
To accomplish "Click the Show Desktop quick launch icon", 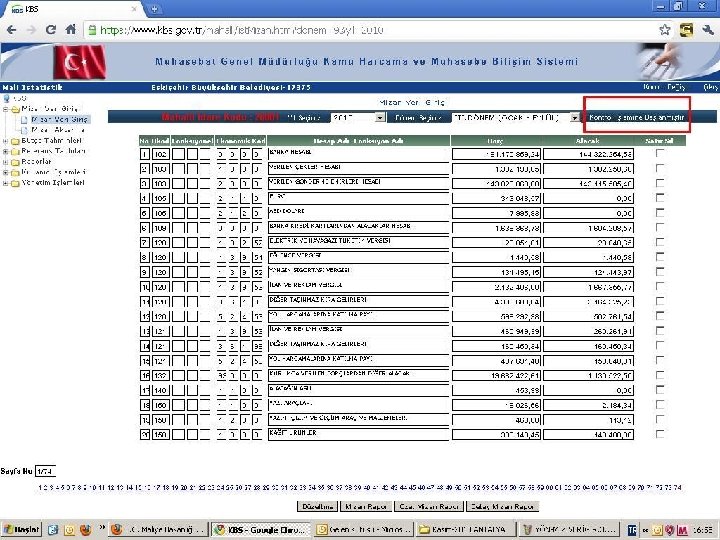I will tap(53, 530).
